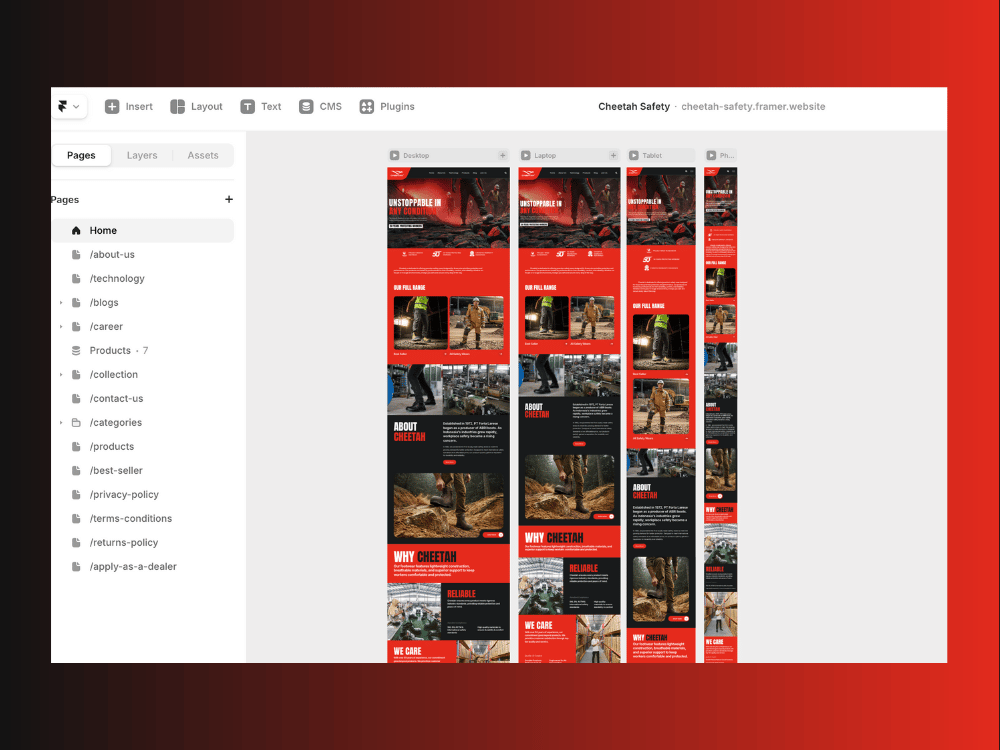Expand the /career page group
This screenshot has width=1000, height=750.
[61, 327]
